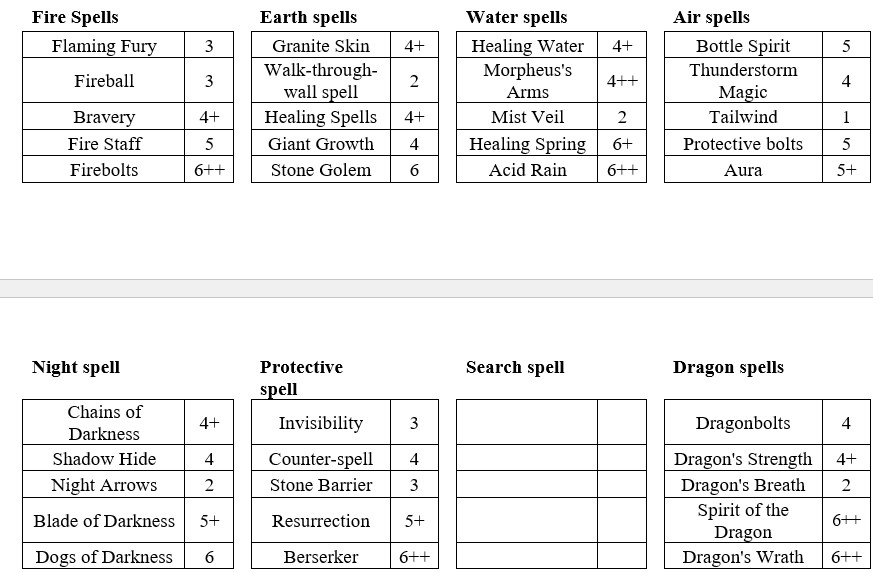Viewport: 873px width, 572px height.
Task: Select the Acid Rain table cell
Action: pos(527,170)
